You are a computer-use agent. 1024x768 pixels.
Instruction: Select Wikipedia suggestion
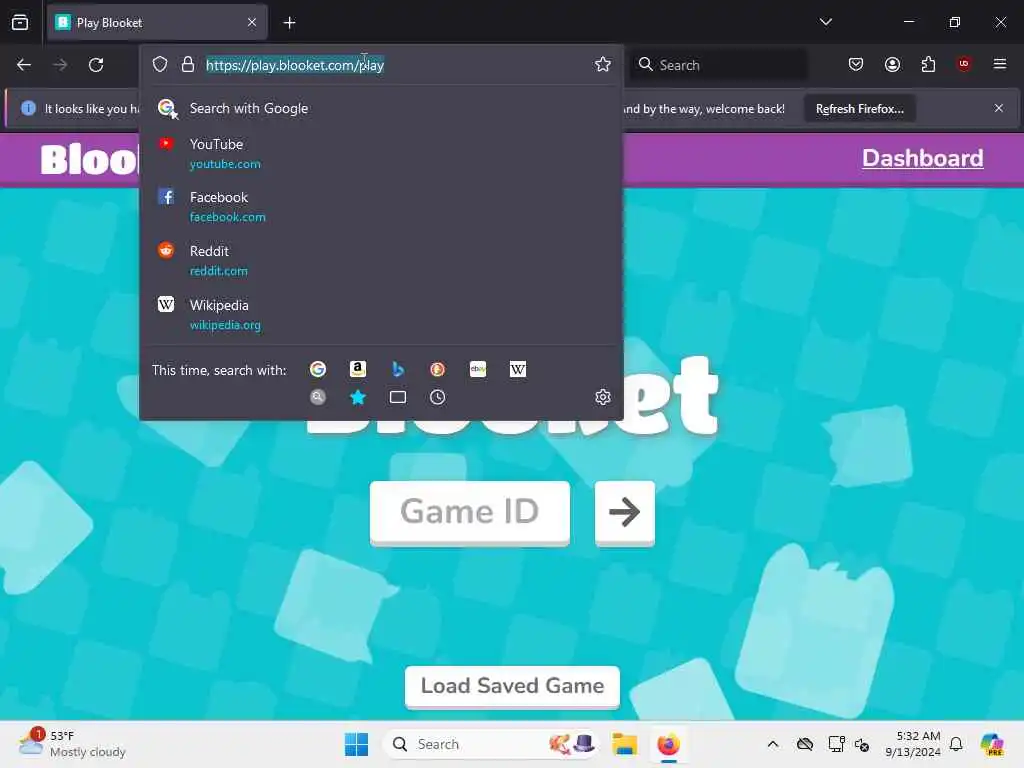[x=381, y=315]
